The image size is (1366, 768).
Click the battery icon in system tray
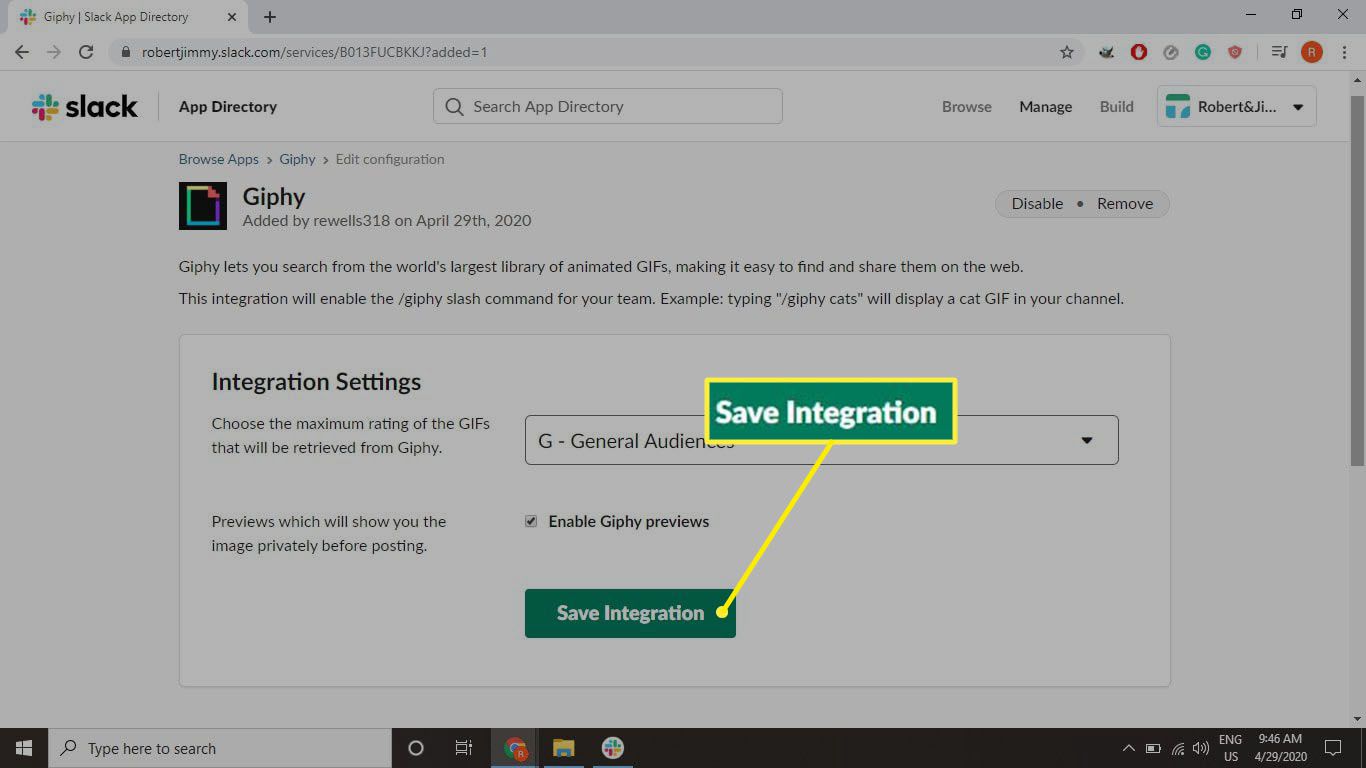click(x=1153, y=748)
